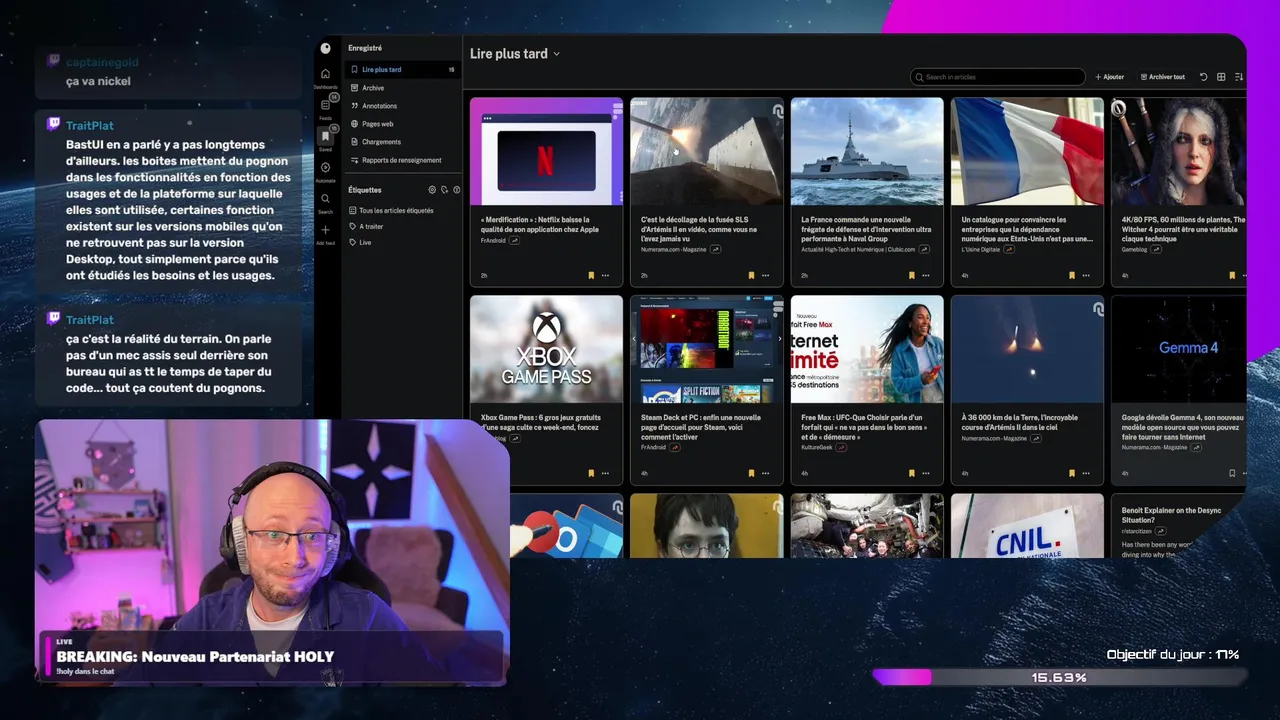This screenshot has height=720, width=1280.
Task: Unsave the French frigate Naval Group article
Action: 911,275
